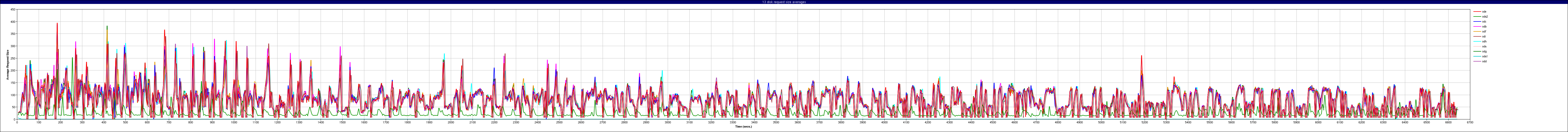
Task: Click the x-axis tick label 4000
Action: click(x=884, y=122)
